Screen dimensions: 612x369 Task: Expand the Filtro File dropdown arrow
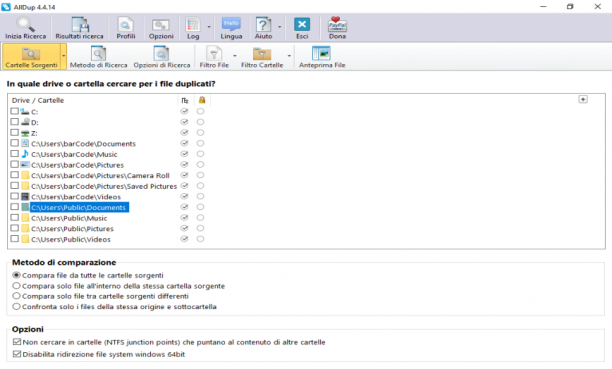pyautogui.click(x=235, y=56)
